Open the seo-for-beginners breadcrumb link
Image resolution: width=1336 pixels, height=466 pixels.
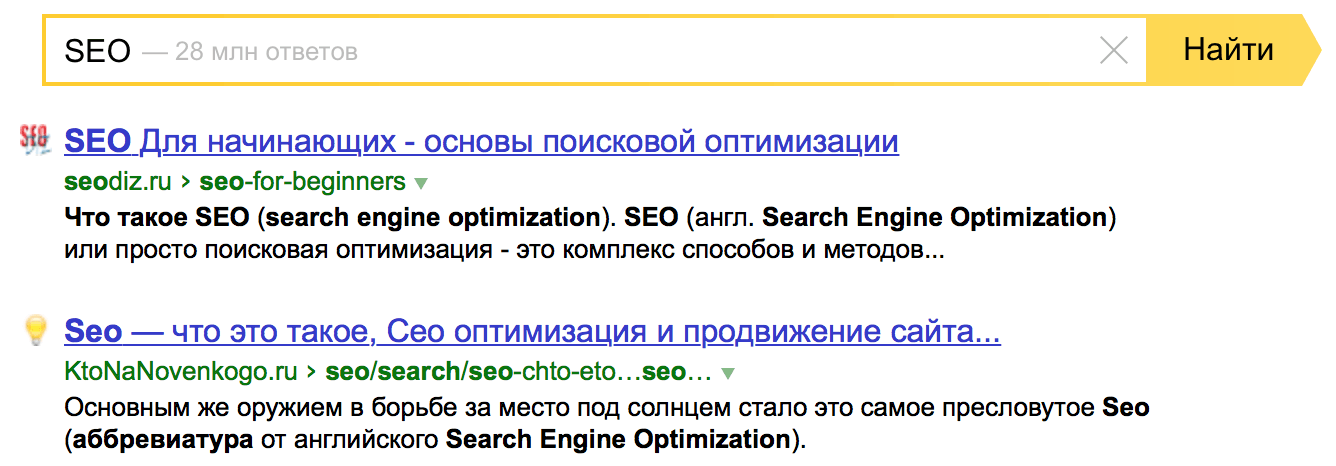pyautogui.click(x=302, y=181)
